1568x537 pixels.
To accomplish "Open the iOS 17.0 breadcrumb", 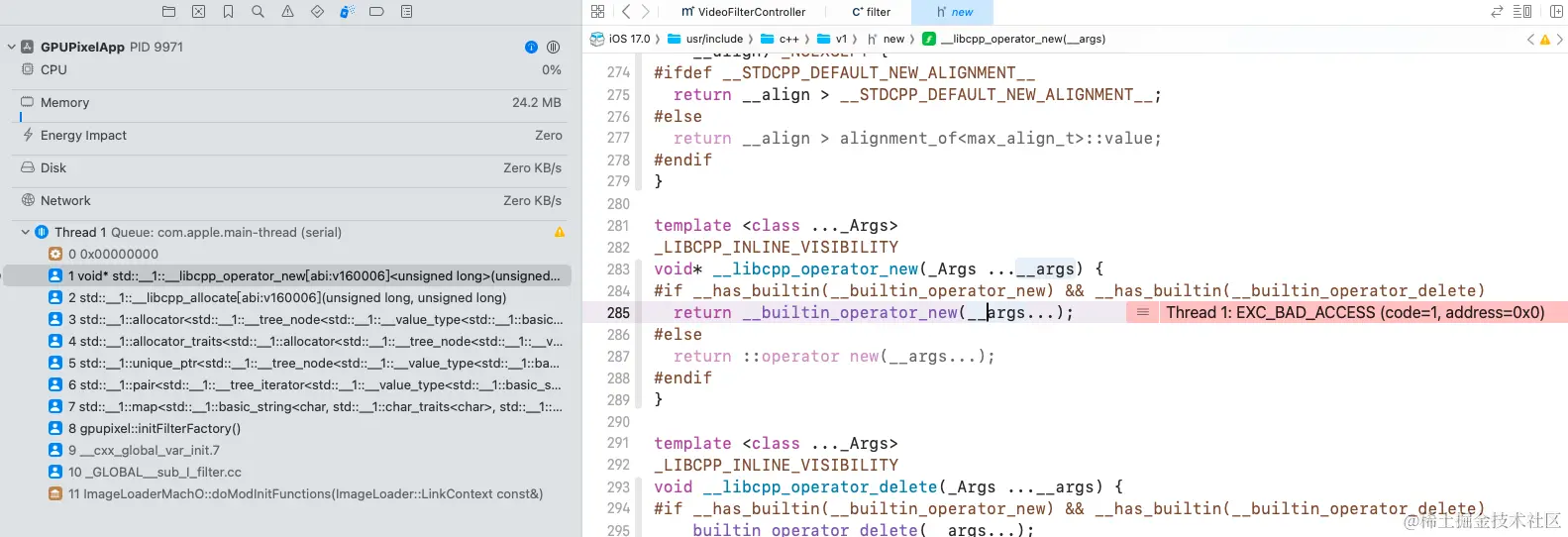I will coord(621,40).
